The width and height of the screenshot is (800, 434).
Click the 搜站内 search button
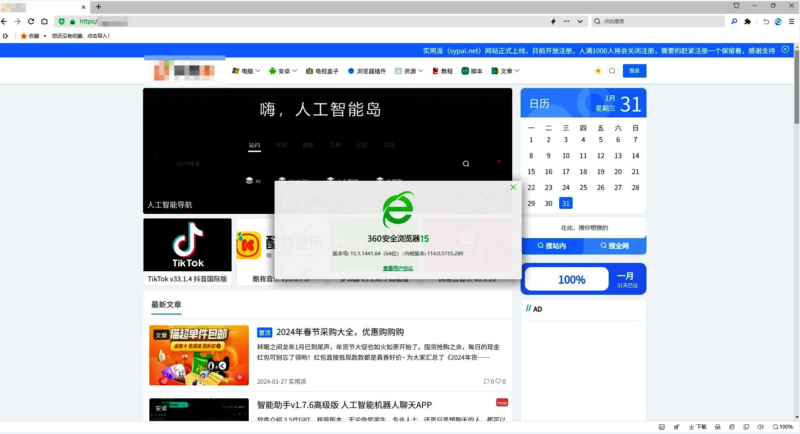(x=552, y=246)
